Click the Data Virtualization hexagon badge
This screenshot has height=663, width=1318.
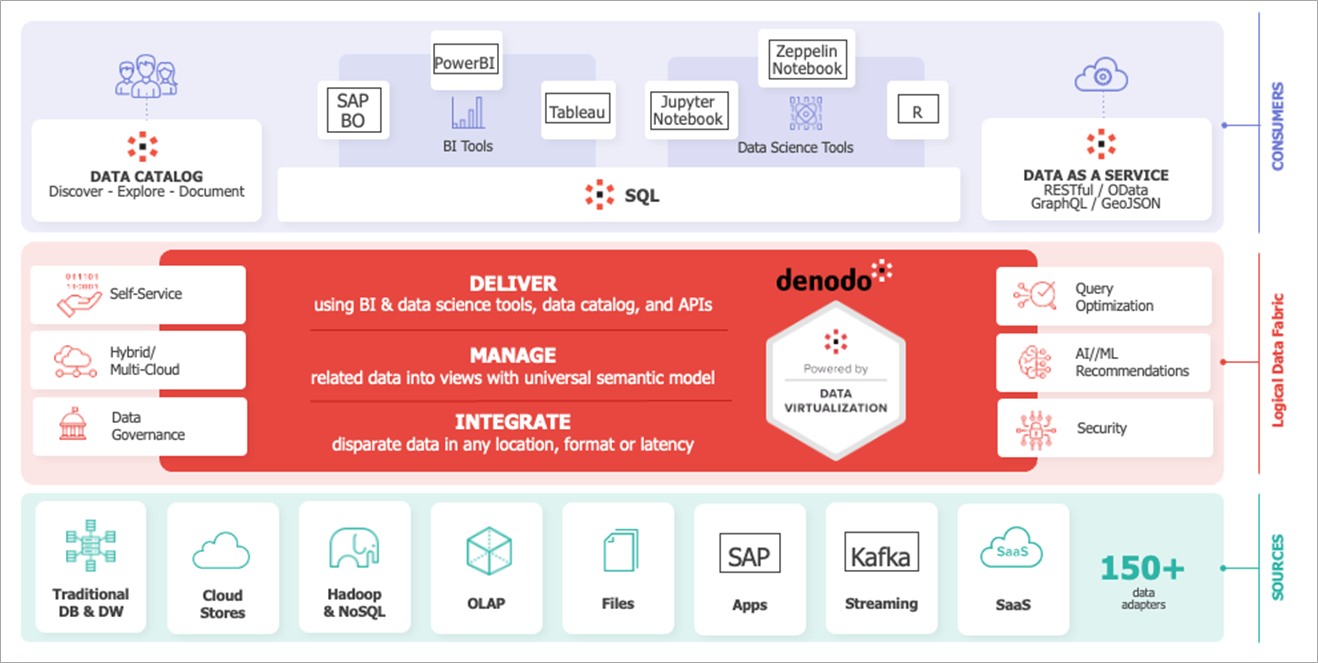coord(835,381)
